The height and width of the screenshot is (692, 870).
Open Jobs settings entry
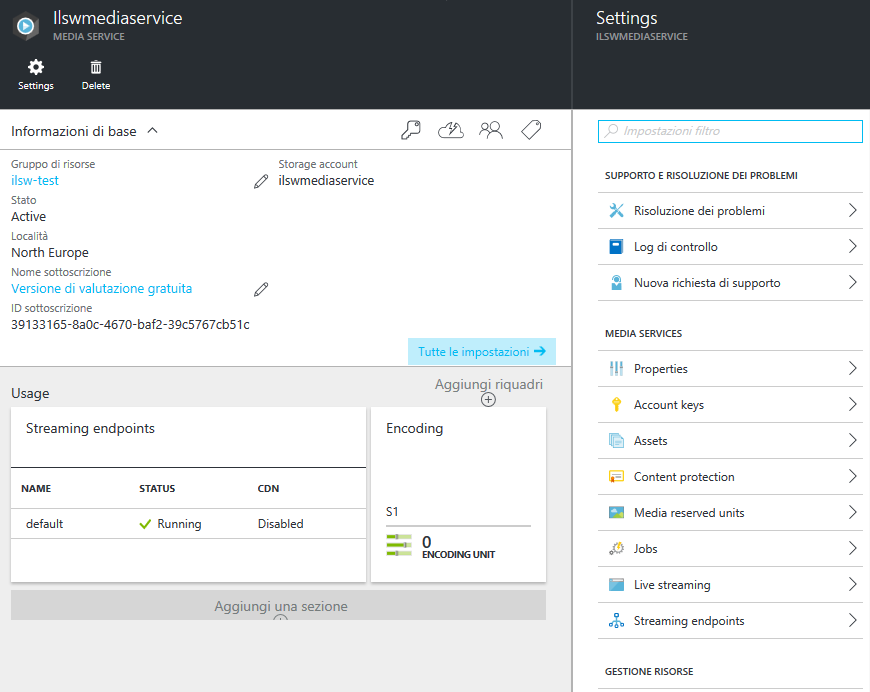point(730,548)
